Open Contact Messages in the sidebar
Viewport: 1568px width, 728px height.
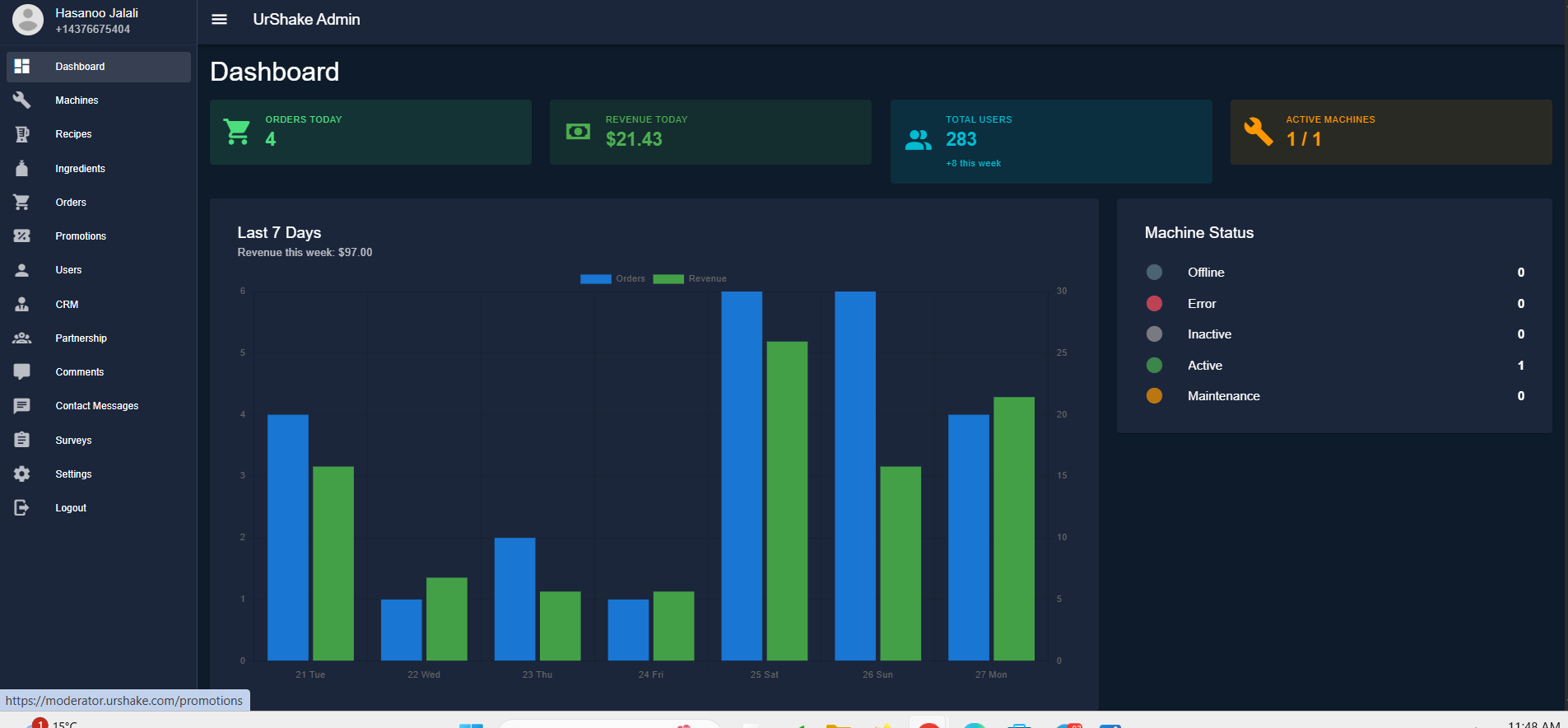pos(96,406)
